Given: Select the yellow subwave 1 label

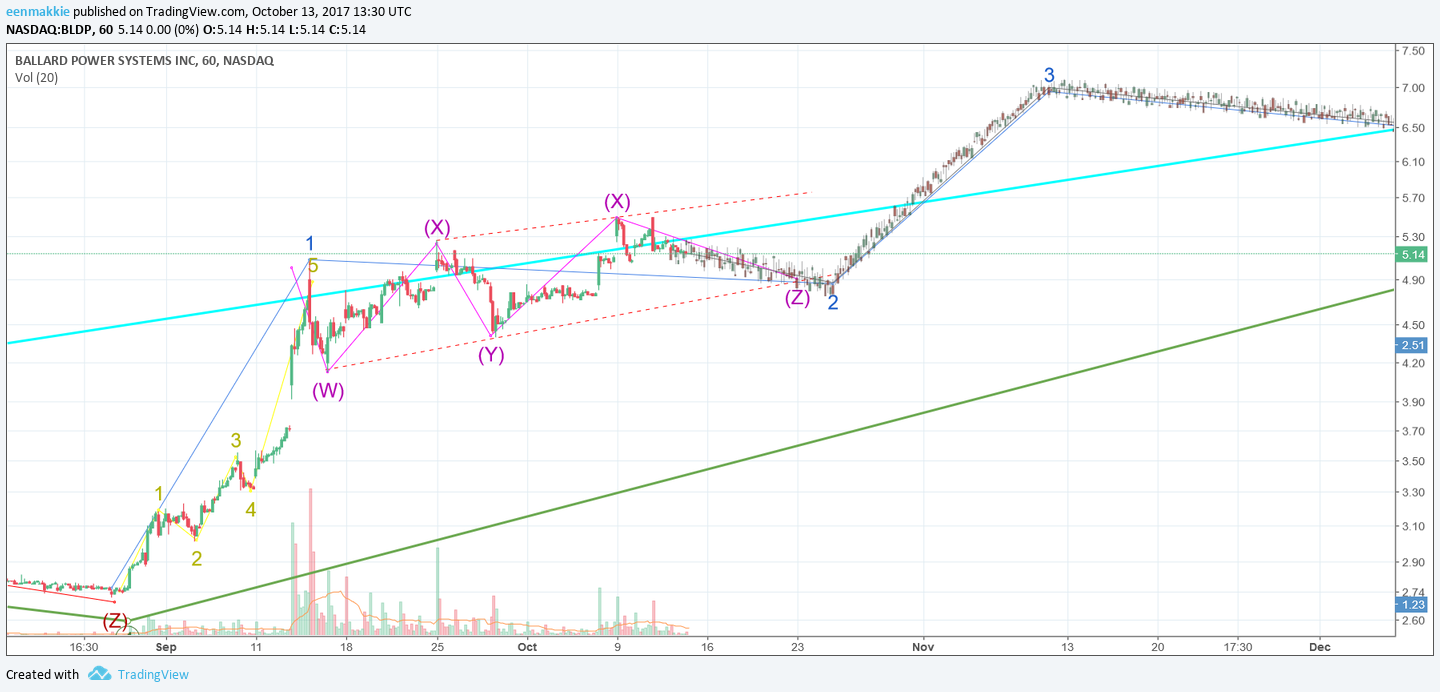Looking at the screenshot, I should (x=159, y=493).
